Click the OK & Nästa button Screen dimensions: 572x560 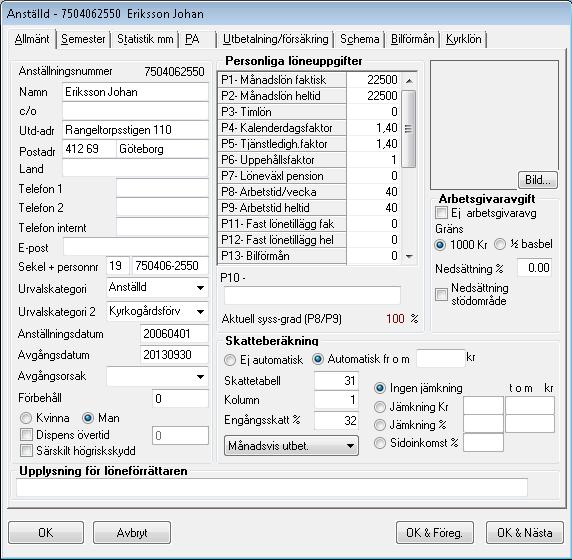[x=525, y=533]
